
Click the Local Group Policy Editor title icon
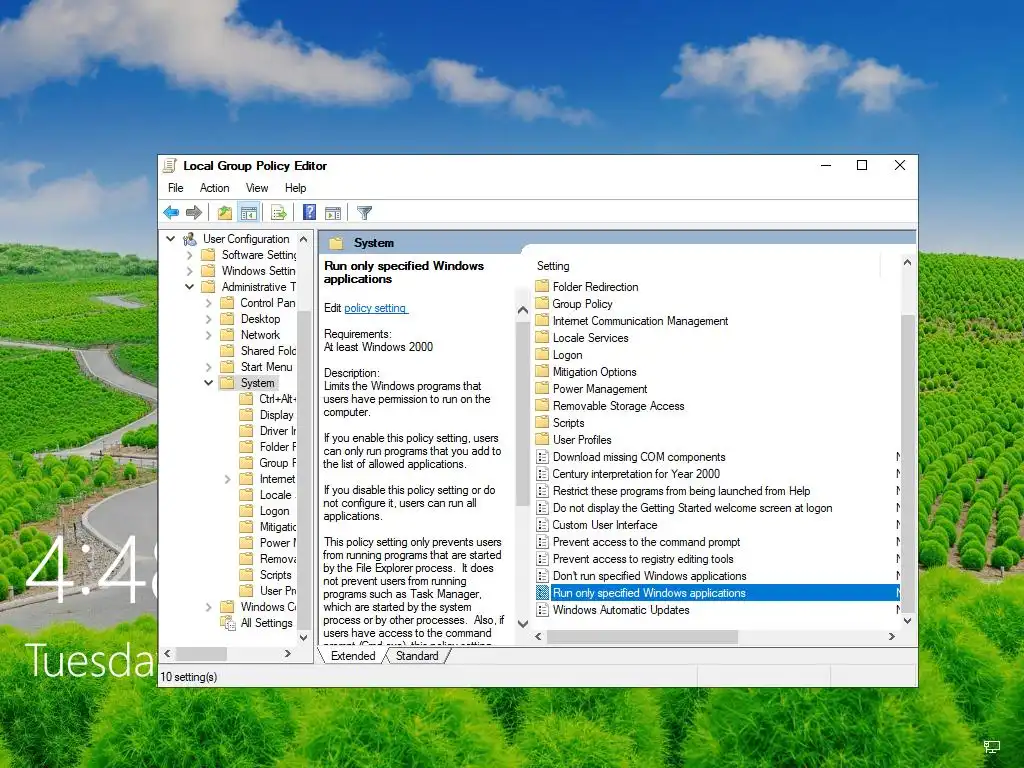[170, 166]
